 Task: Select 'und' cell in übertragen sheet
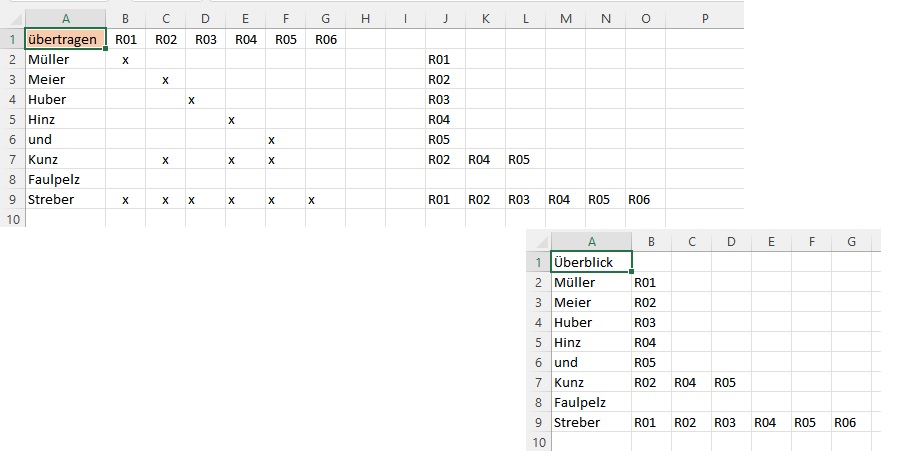(66, 139)
